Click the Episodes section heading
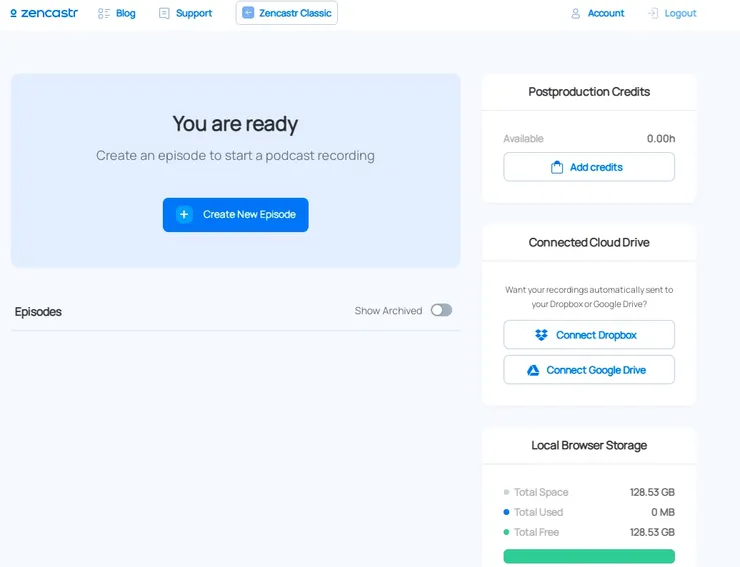Screen dimensions: 740x567 [x=38, y=312]
